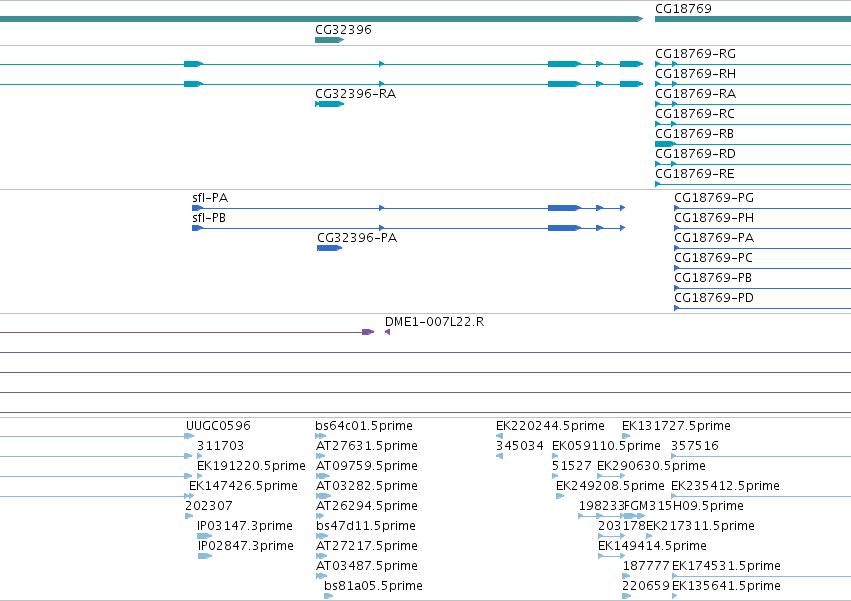Open IP02847.3prime EST
This screenshot has width=851, height=601.
[246, 546]
